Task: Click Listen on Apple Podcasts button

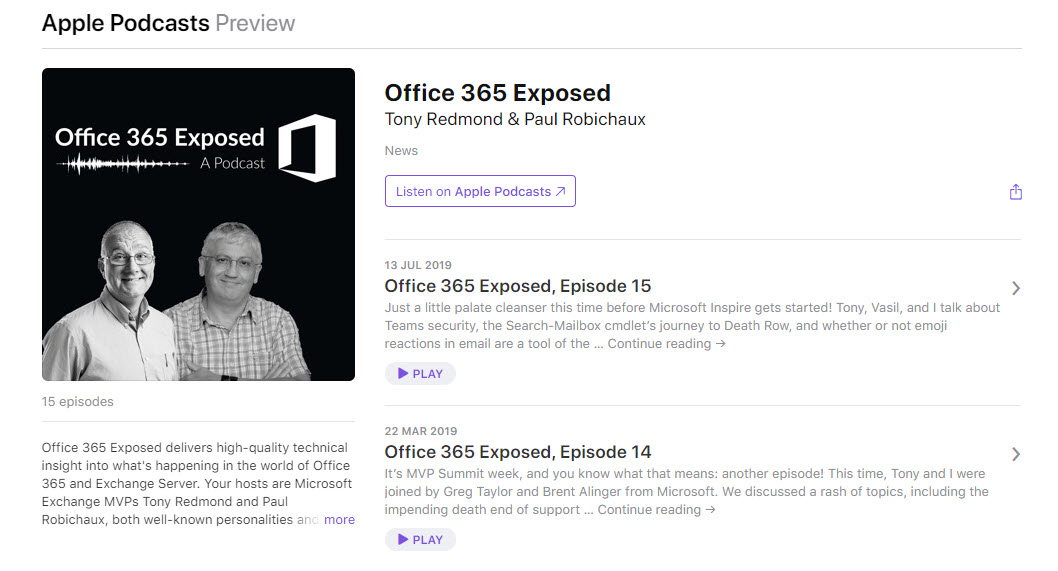Action: (x=480, y=191)
